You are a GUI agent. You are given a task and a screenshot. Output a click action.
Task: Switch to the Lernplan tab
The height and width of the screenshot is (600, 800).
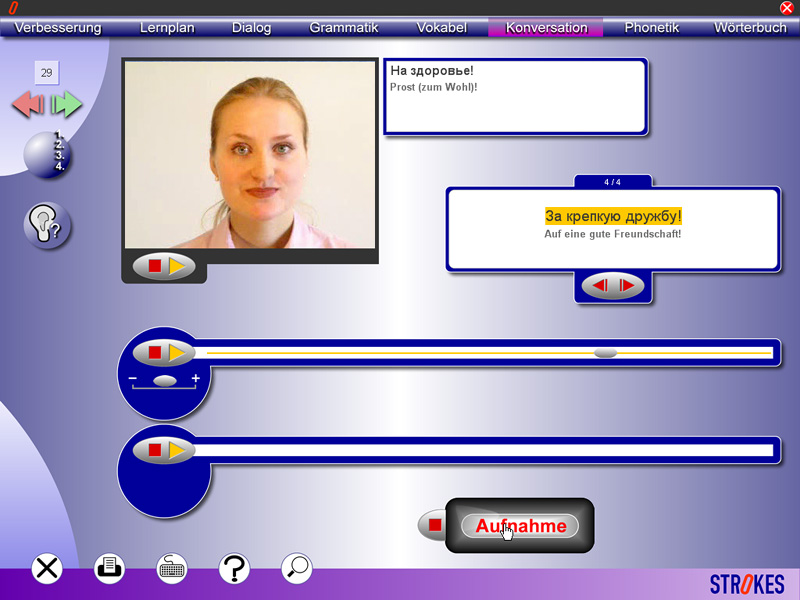[167, 28]
